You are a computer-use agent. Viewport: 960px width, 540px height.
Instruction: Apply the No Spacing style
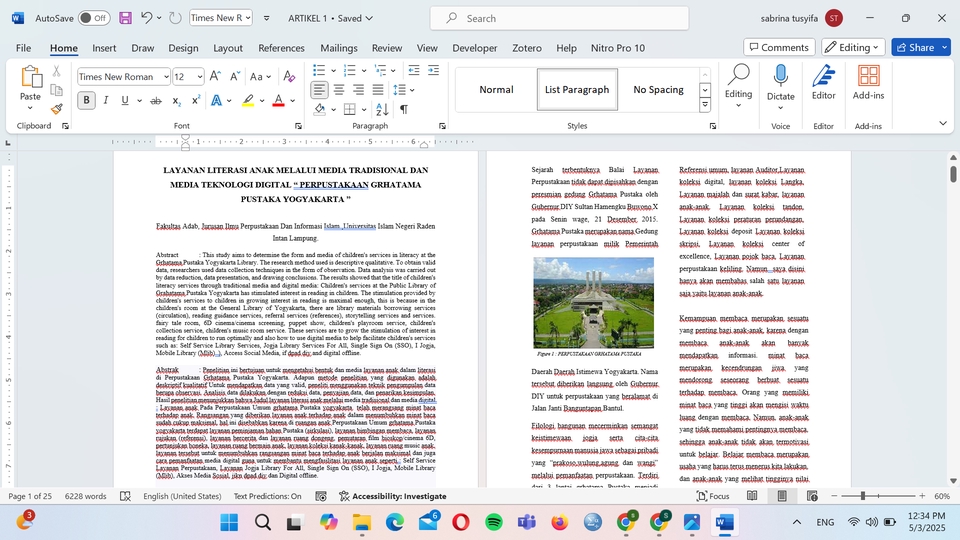658,89
